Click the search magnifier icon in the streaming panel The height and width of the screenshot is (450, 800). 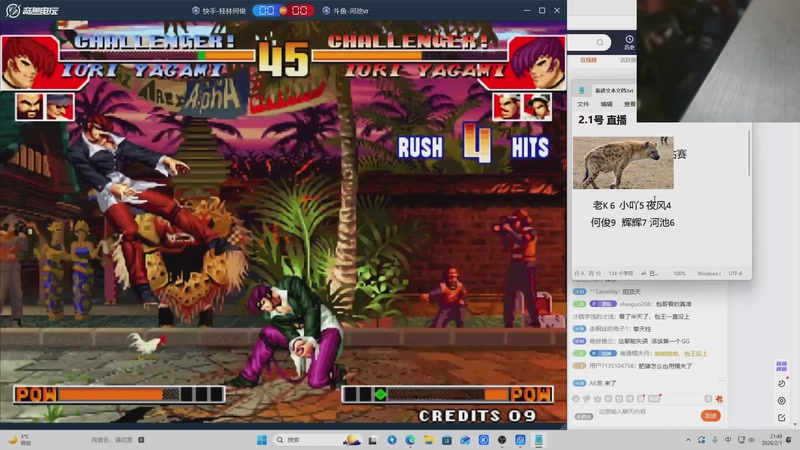(600, 42)
